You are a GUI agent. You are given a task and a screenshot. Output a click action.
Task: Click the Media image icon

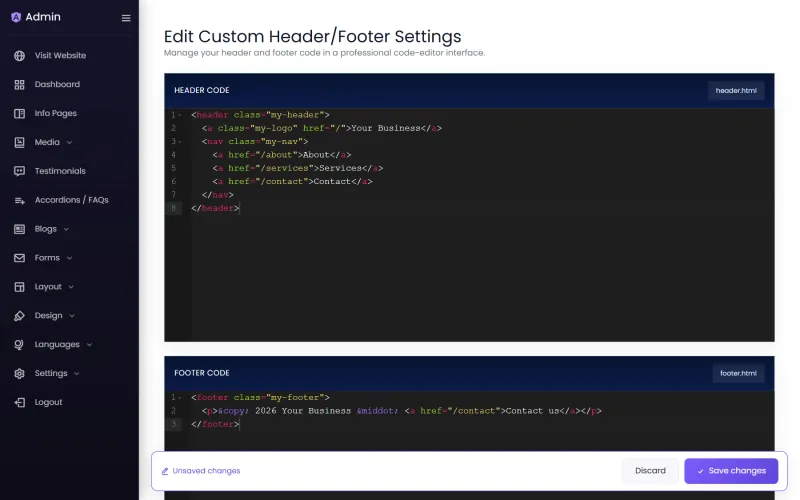click(x=19, y=142)
